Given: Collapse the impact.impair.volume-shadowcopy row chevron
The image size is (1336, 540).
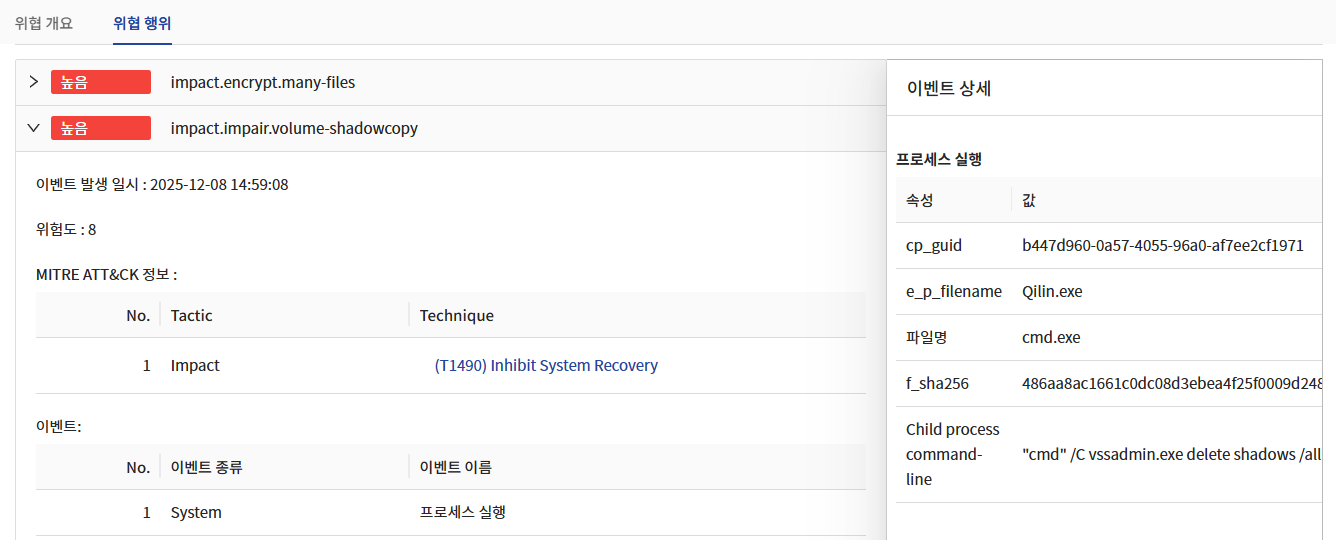Looking at the screenshot, I should pyautogui.click(x=33, y=128).
